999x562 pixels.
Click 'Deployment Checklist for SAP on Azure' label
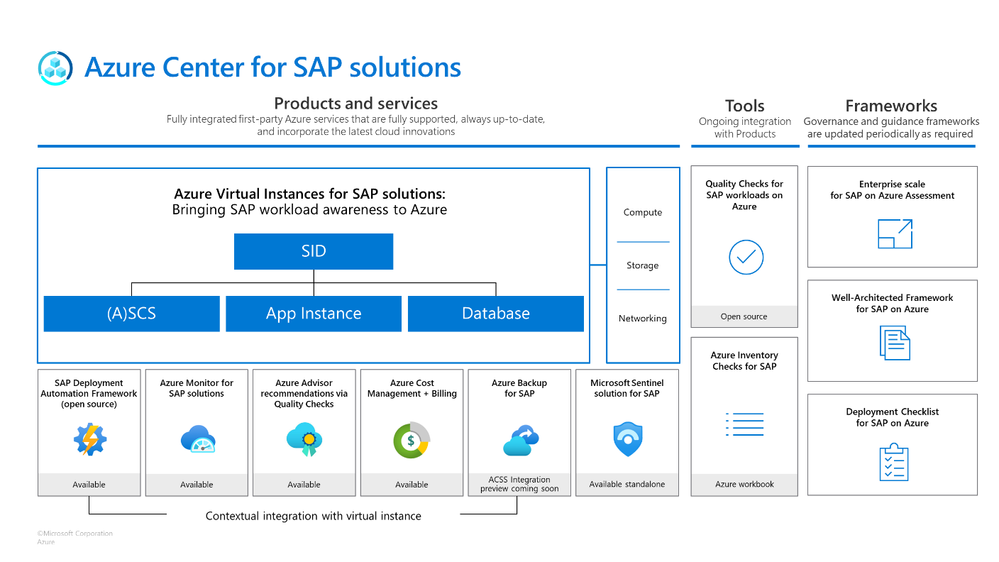point(893,417)
